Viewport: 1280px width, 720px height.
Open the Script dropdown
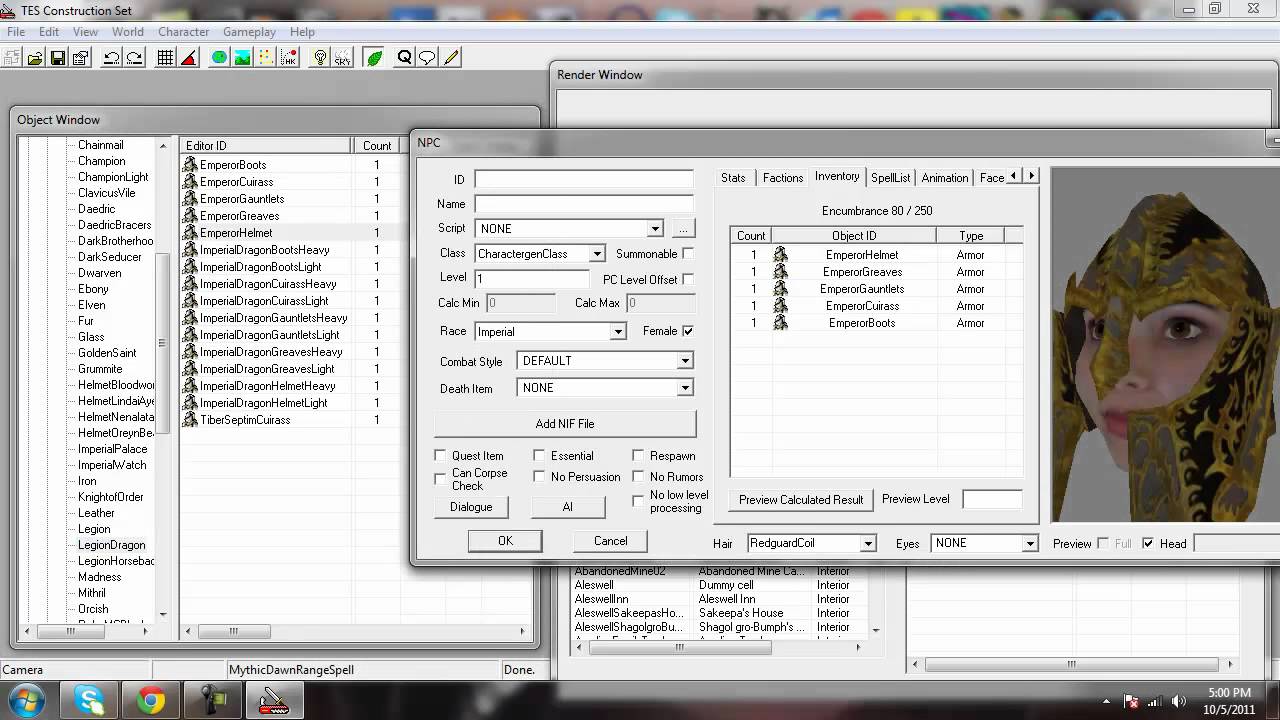[654, 229]
